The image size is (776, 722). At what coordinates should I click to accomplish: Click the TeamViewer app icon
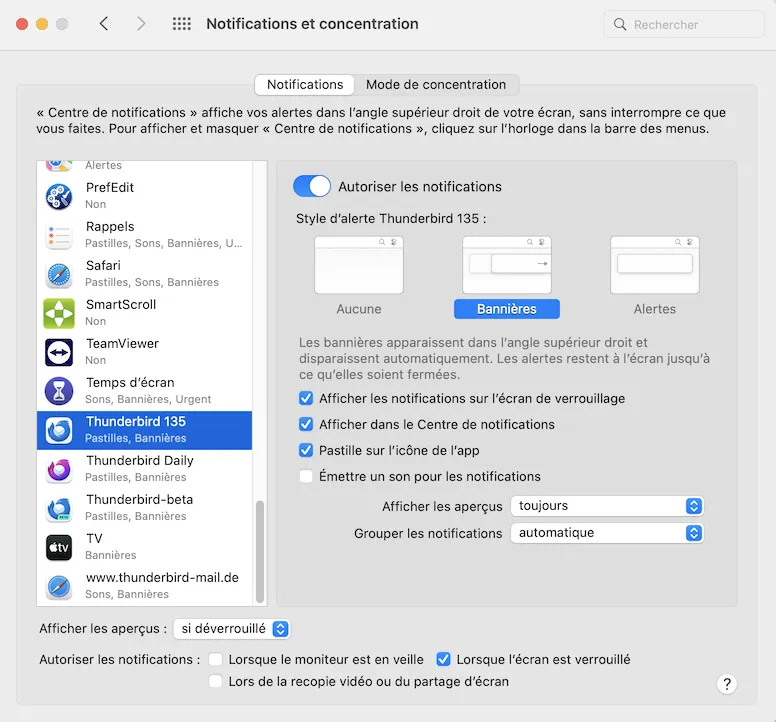(59, 352)
